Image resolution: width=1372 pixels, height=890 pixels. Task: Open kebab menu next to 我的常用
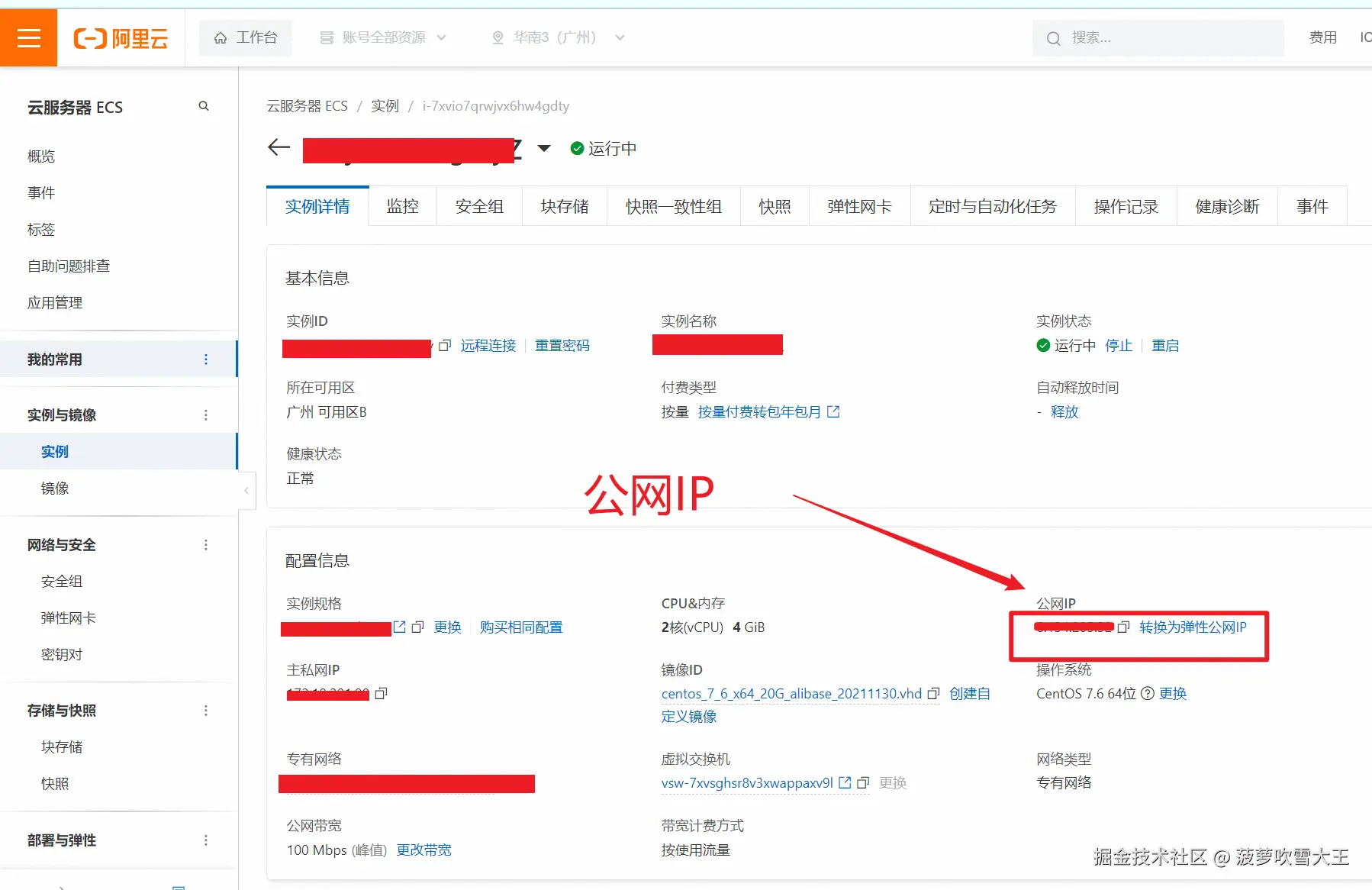[205, 359]
